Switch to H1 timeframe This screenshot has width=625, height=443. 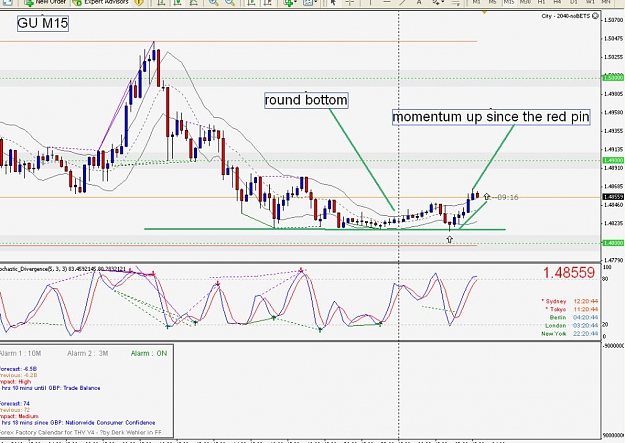(x=541, y=2)
